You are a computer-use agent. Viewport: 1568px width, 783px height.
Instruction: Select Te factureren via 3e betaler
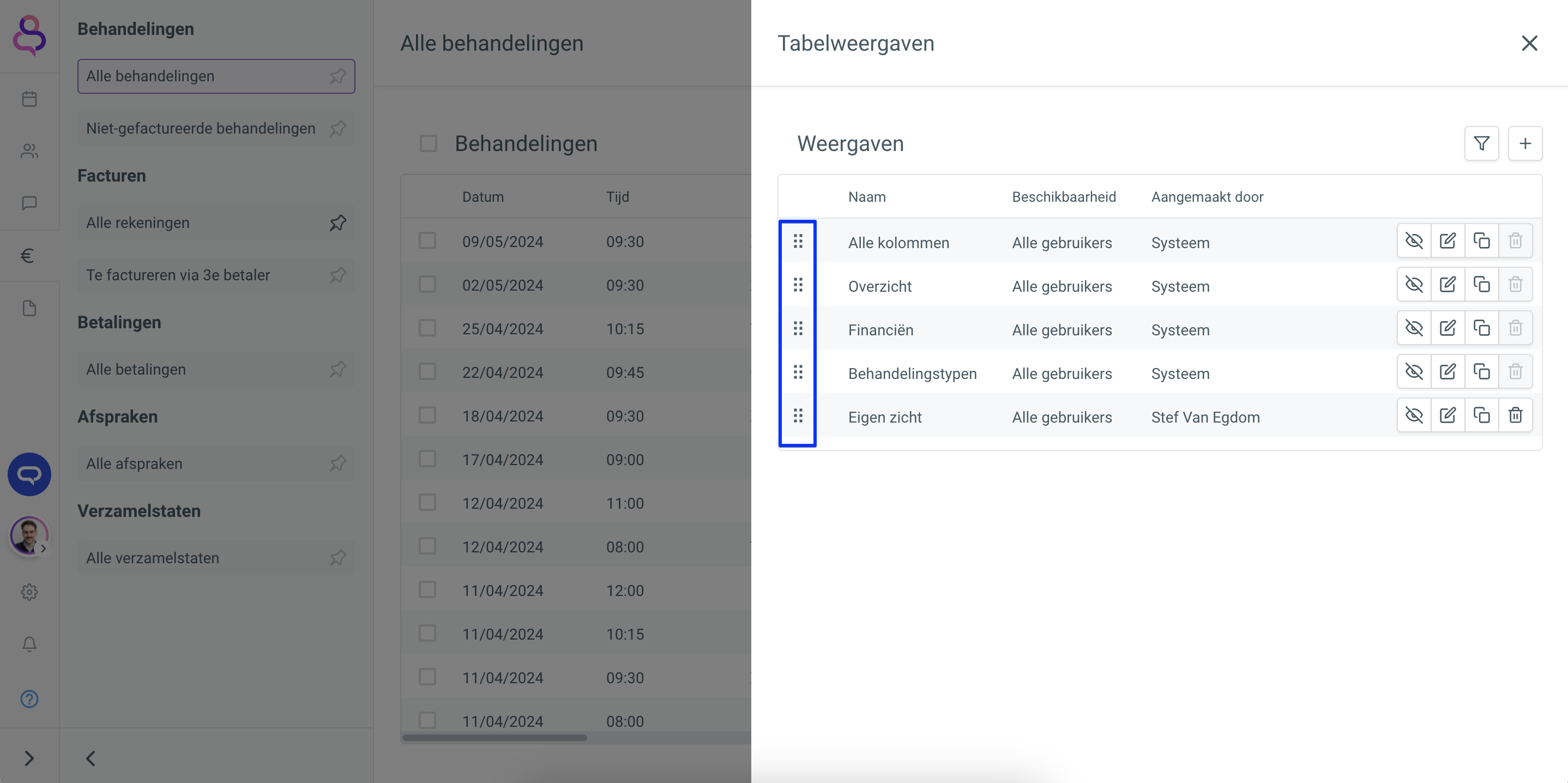coord(216,275)
